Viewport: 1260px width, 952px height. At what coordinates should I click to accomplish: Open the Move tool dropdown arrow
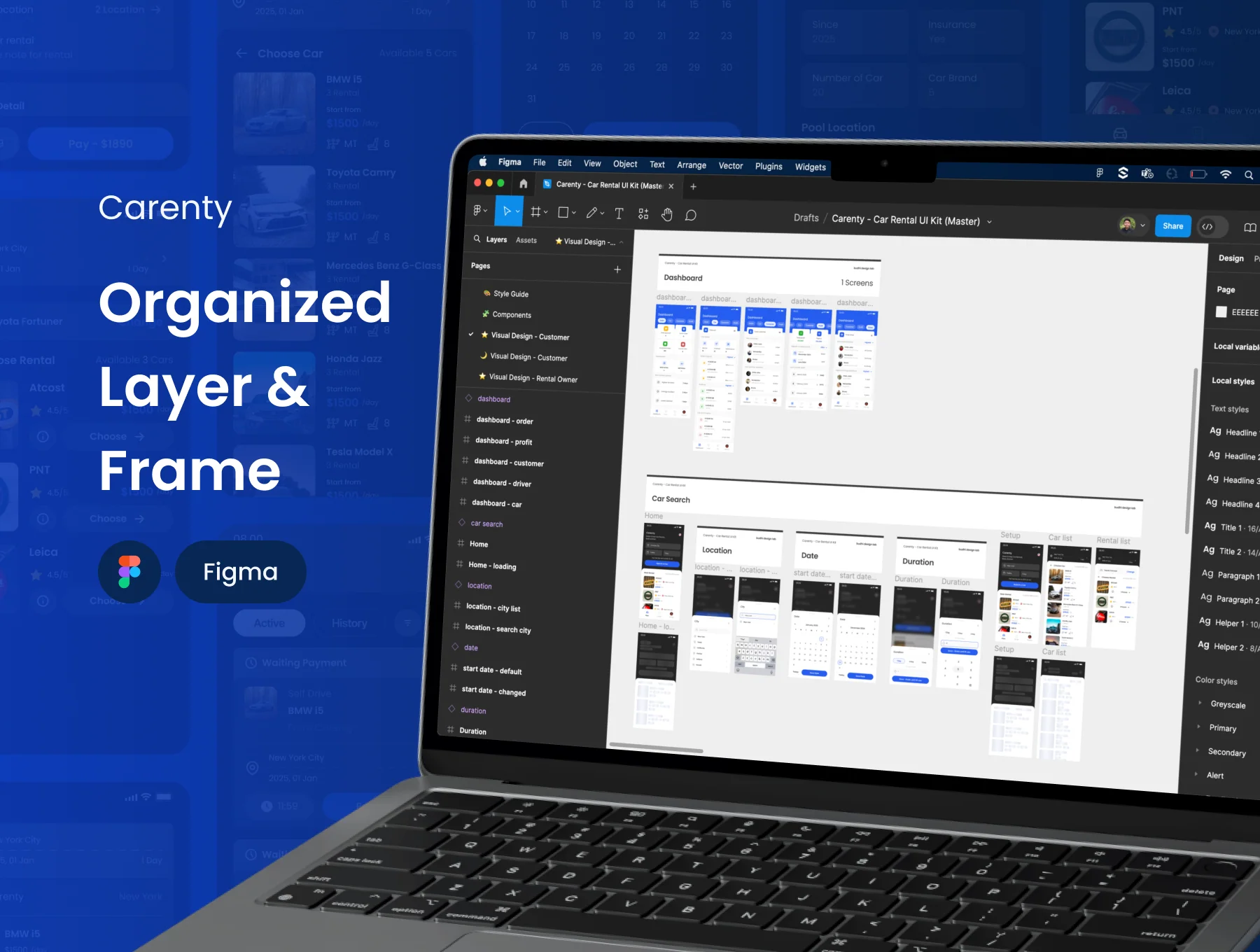[518, 211]
